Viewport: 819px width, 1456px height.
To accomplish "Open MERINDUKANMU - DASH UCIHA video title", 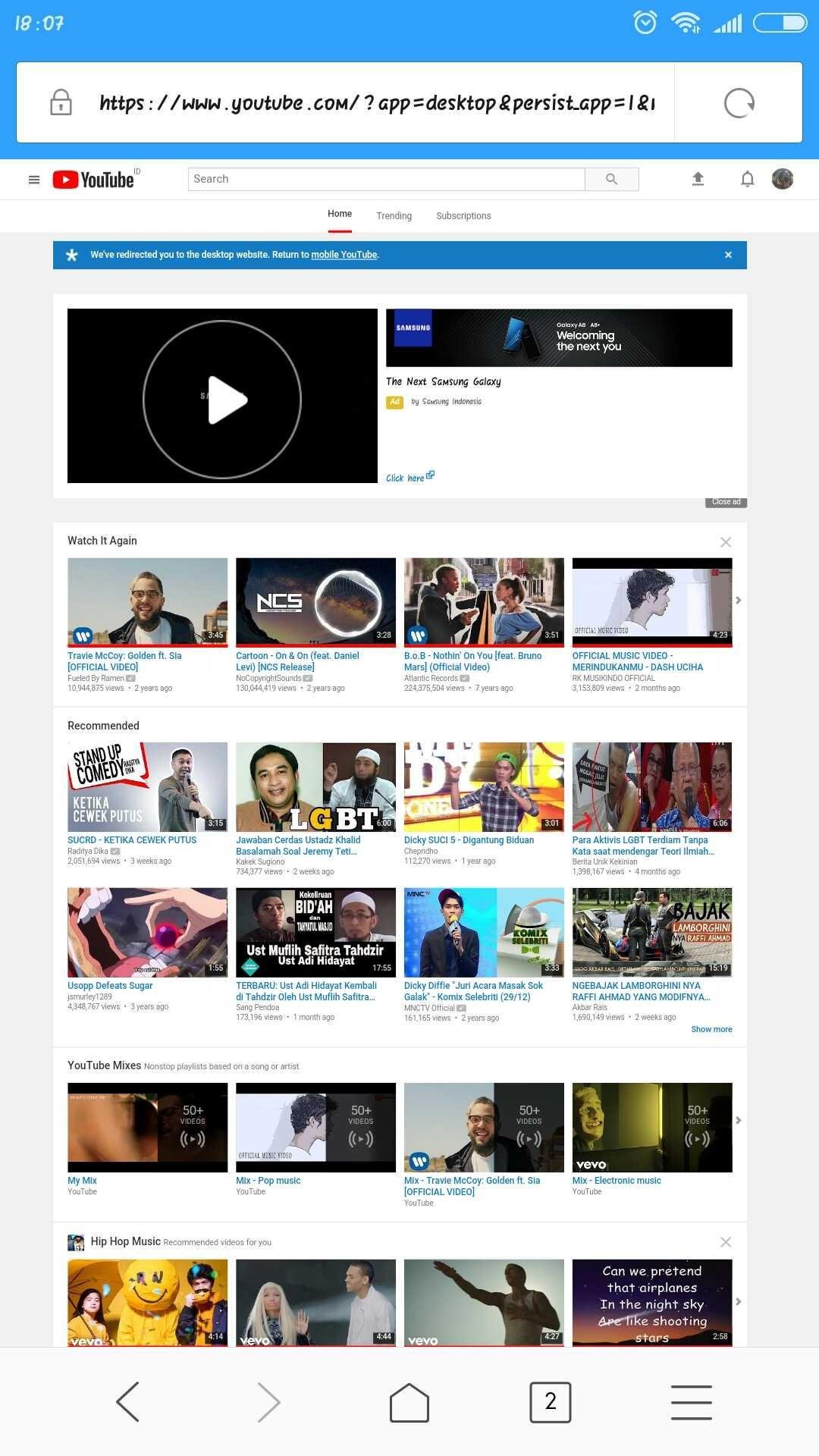I will click(x=638, y=661).
